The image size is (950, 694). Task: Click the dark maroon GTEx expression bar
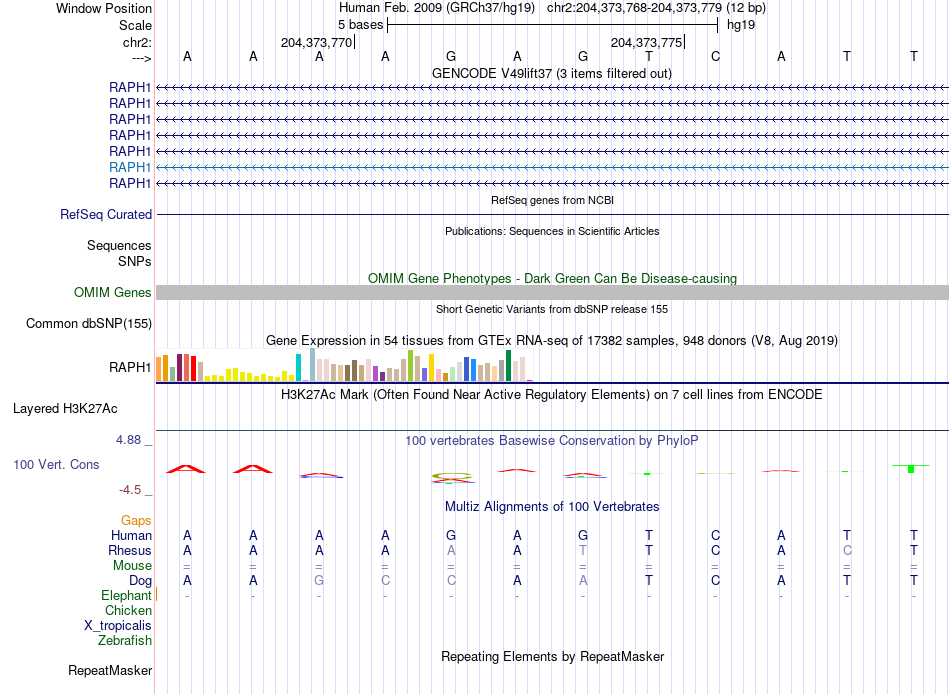point(179,367)
